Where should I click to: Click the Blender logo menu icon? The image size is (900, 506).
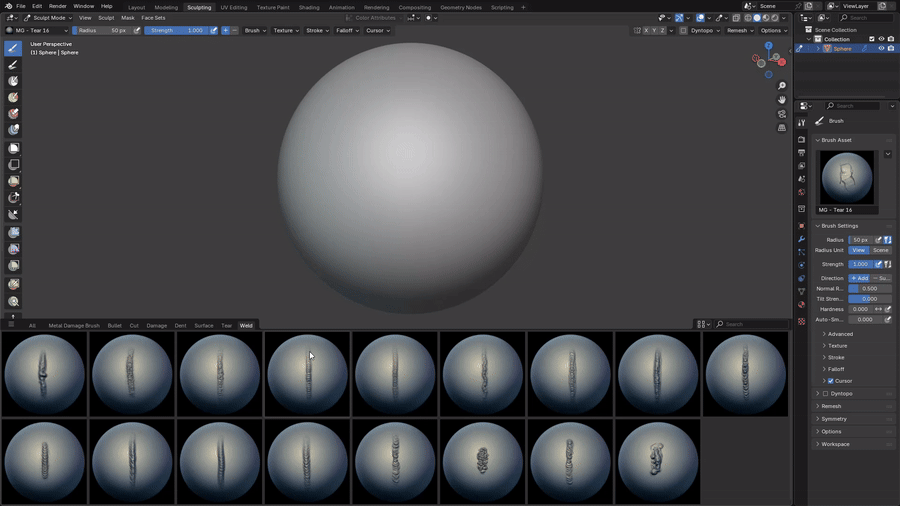point(8,6)
